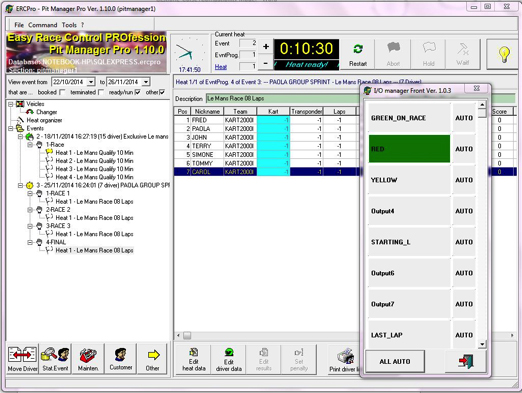522x393 pixels.
Task: Open the Tools menu
Action: 69,25
